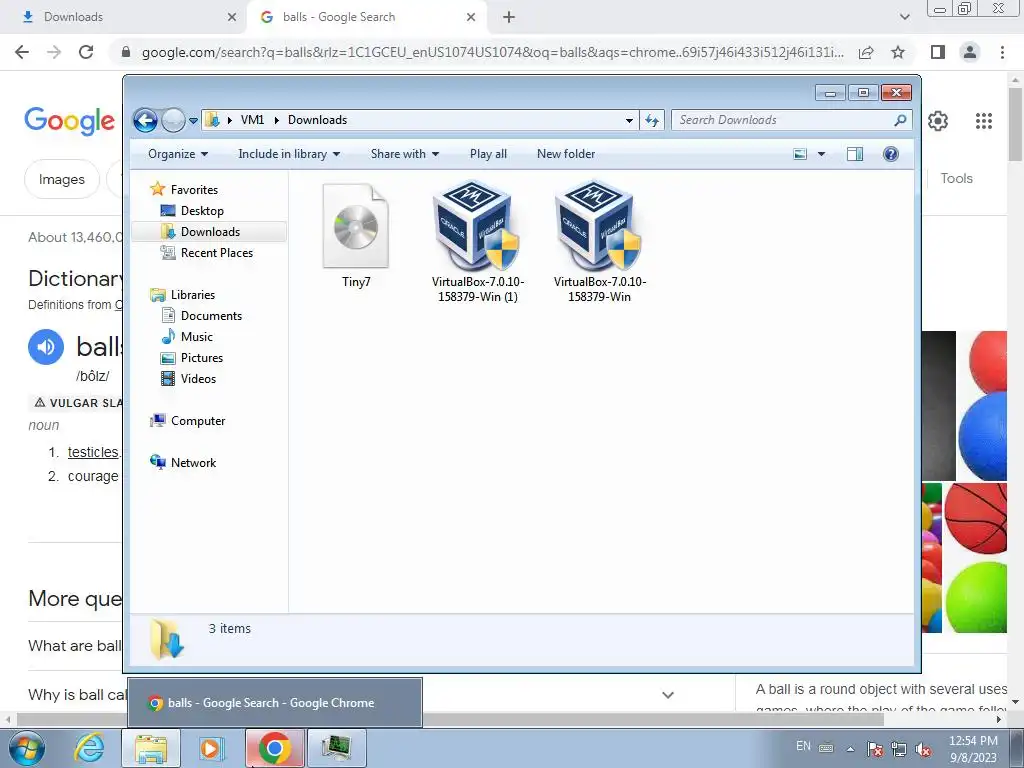
Task: Click the refresh button beside address bar
Action: point(652,120)
